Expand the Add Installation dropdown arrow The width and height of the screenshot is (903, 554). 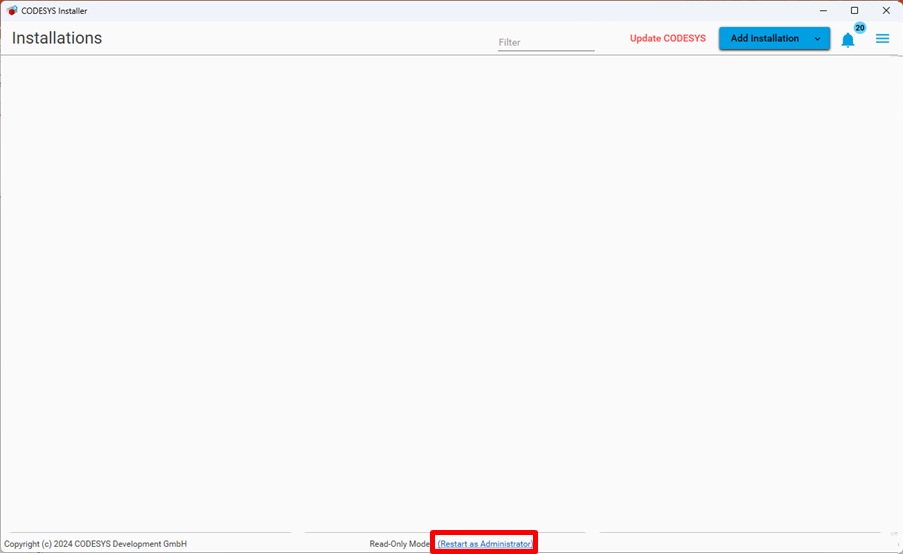click(817, 39)
